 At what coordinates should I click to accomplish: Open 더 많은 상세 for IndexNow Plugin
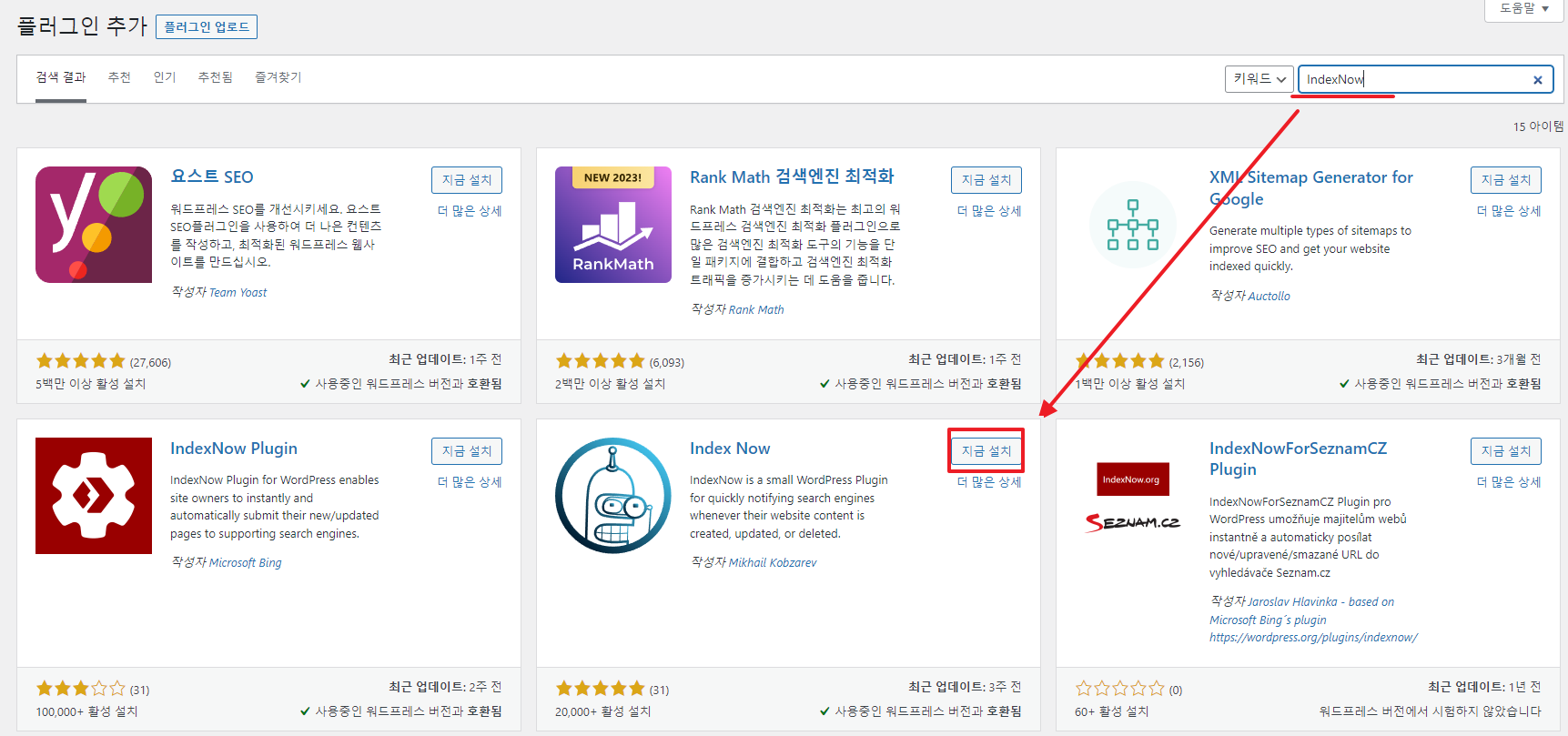(470, 482)
